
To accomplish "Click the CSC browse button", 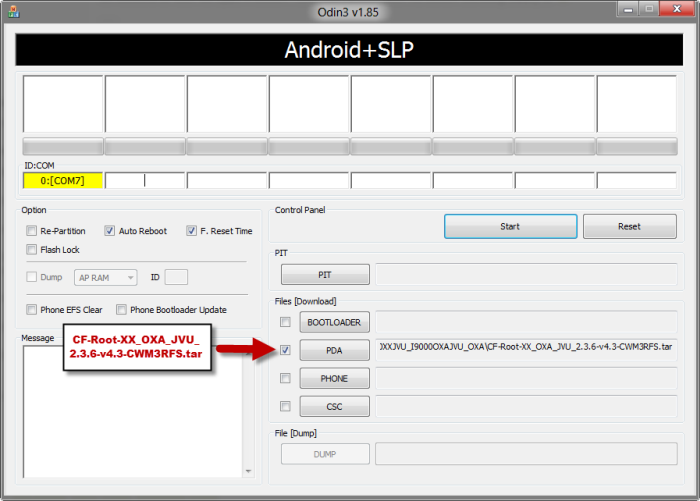I will pyautogui.click(x=334, y=406).
